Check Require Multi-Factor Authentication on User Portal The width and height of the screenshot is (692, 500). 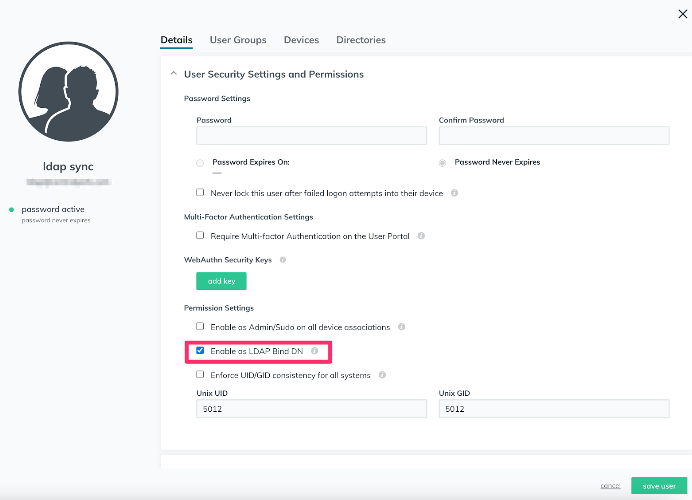[200, 236]
